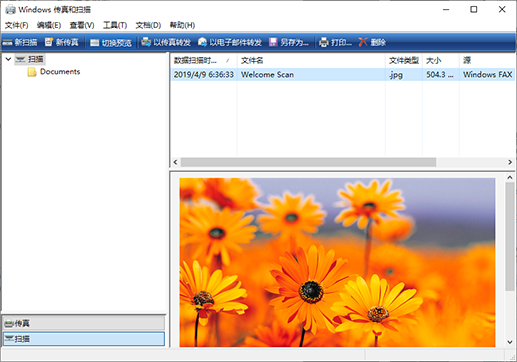Open the 查看(V) menu
This screenshot has height=362, width=517.
coord(82,25)
